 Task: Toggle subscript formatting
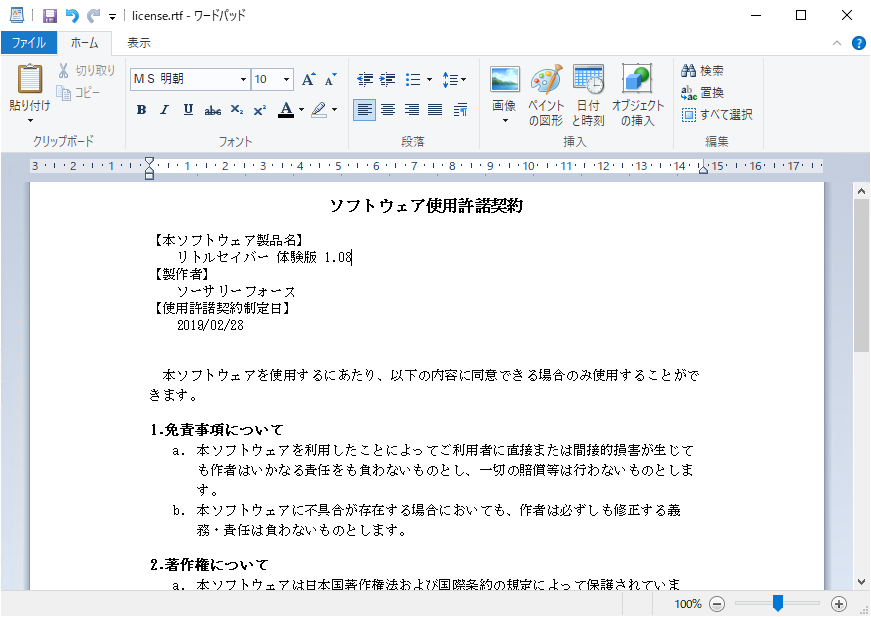pos(237,110)
